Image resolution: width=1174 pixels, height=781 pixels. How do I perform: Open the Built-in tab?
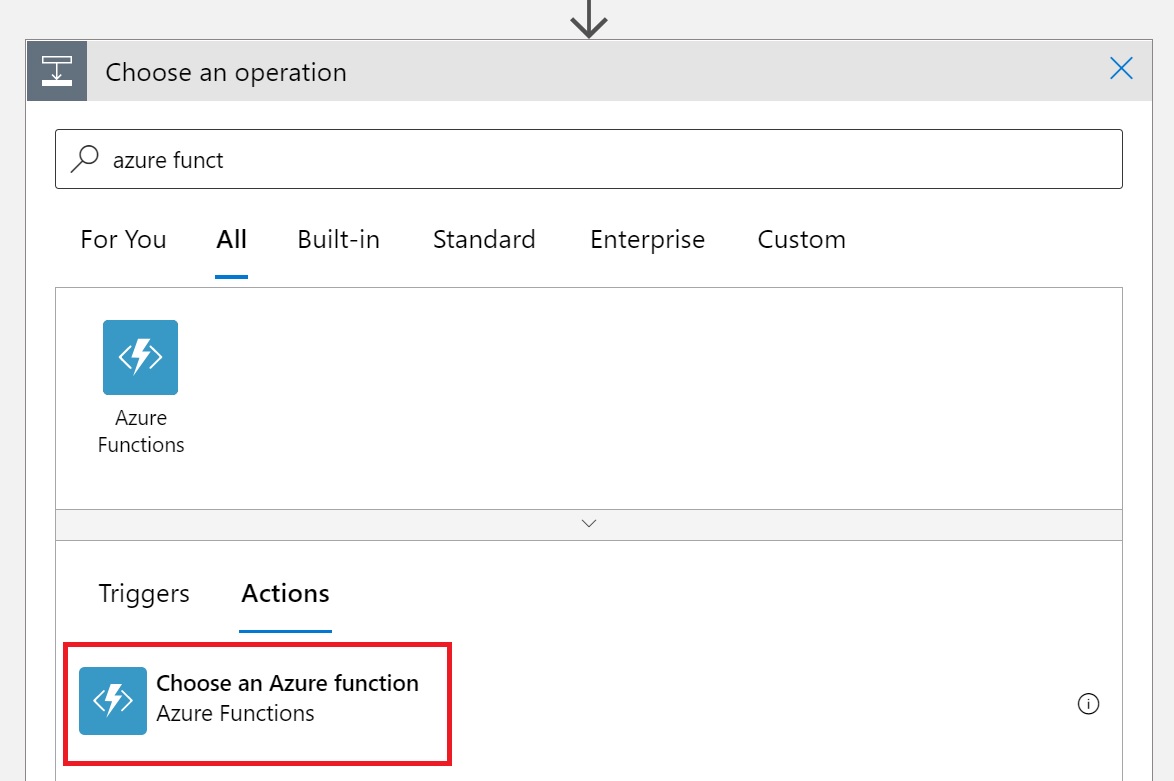[x=338, y=240]
